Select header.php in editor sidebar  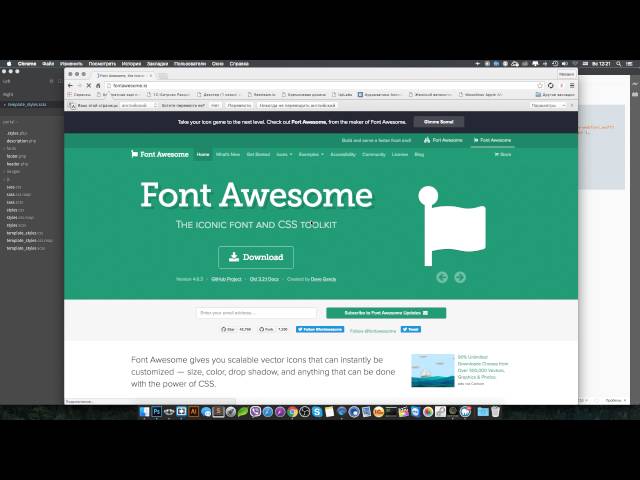[x=17, y=164]
